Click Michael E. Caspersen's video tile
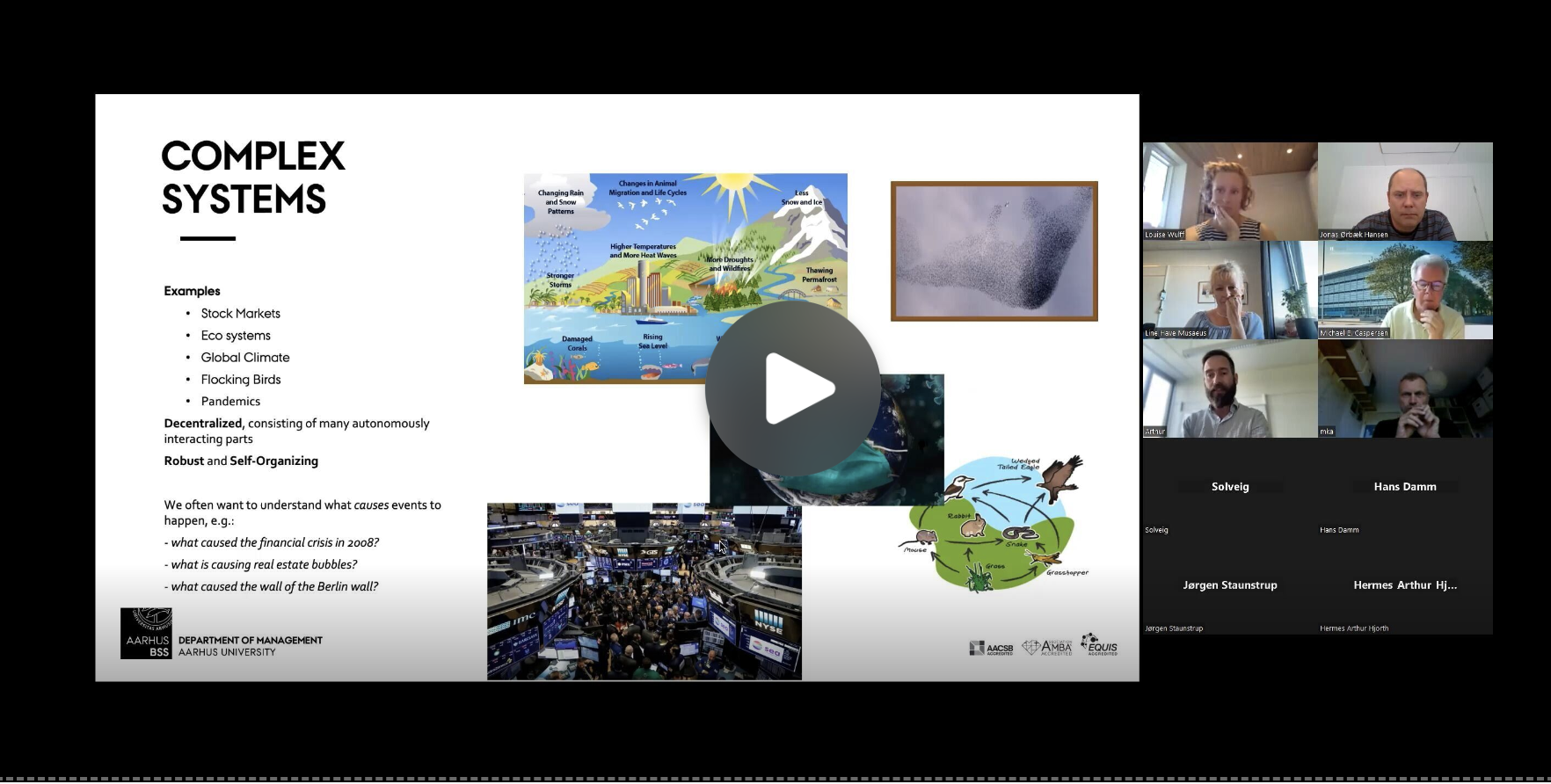 [1405, 290]
